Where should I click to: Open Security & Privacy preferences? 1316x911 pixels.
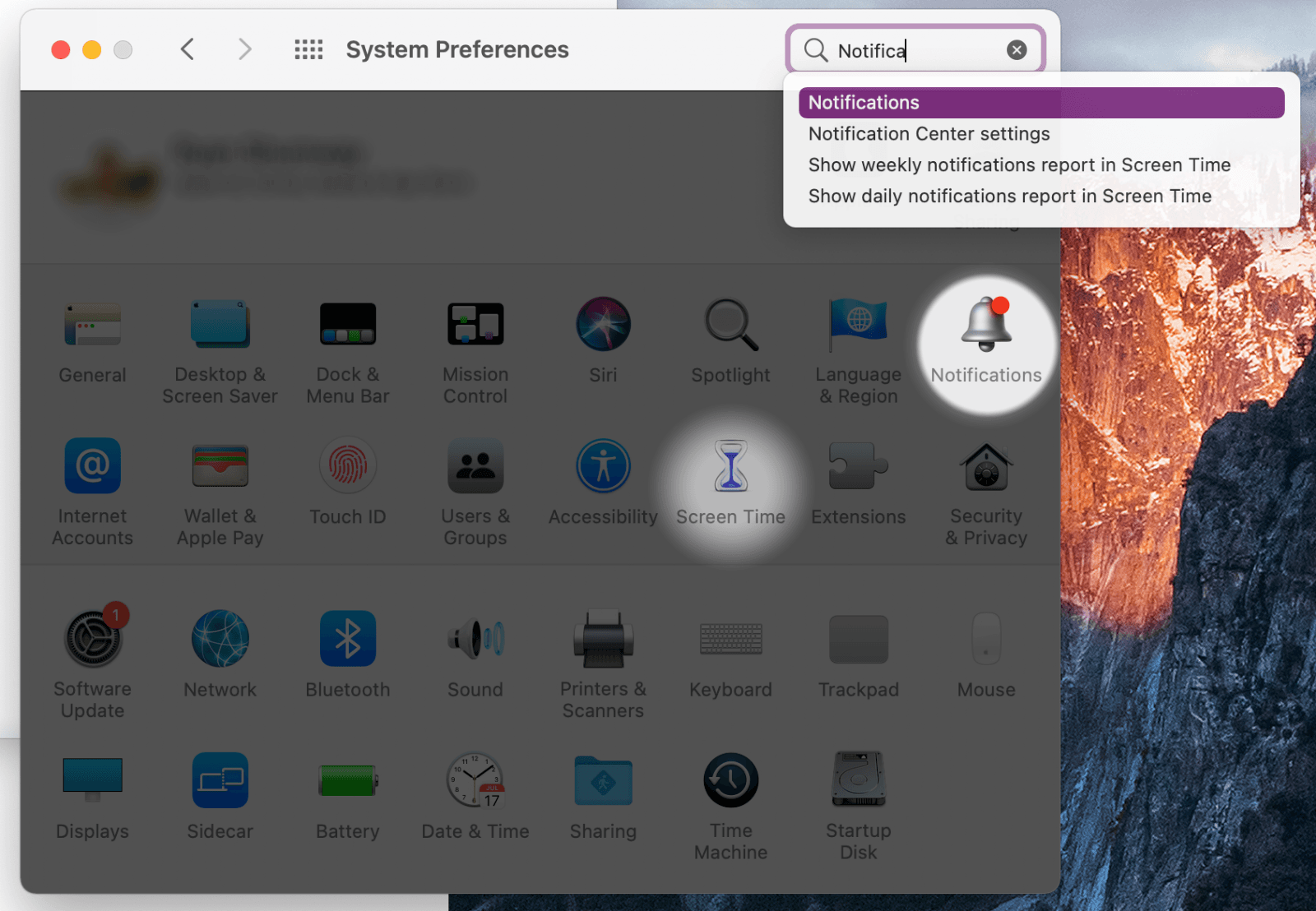point(986,466)
